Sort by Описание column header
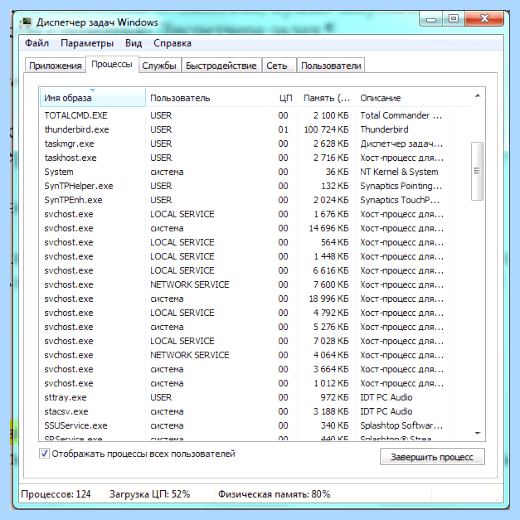The height and width of the screenshot is (520, 520). [x=403, y=98]
